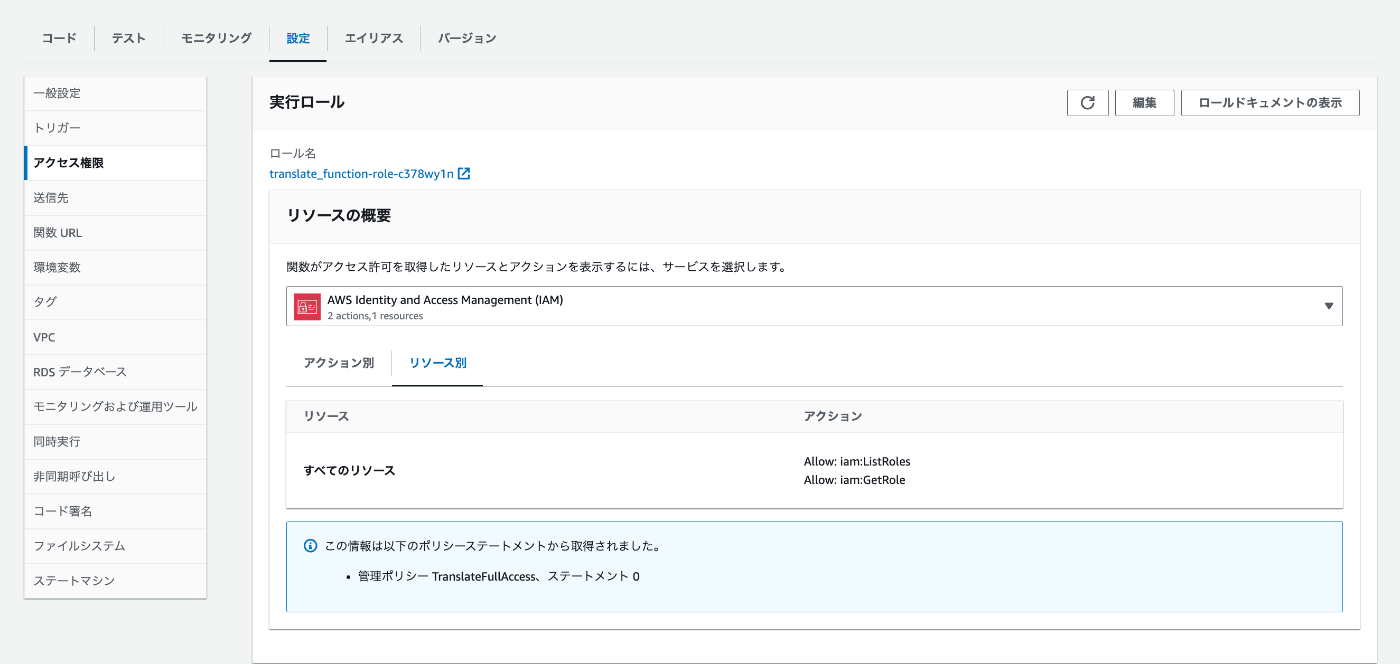1400x664 pixels.
Task: Go to the バージョン tab
Action: coord(467,38)
